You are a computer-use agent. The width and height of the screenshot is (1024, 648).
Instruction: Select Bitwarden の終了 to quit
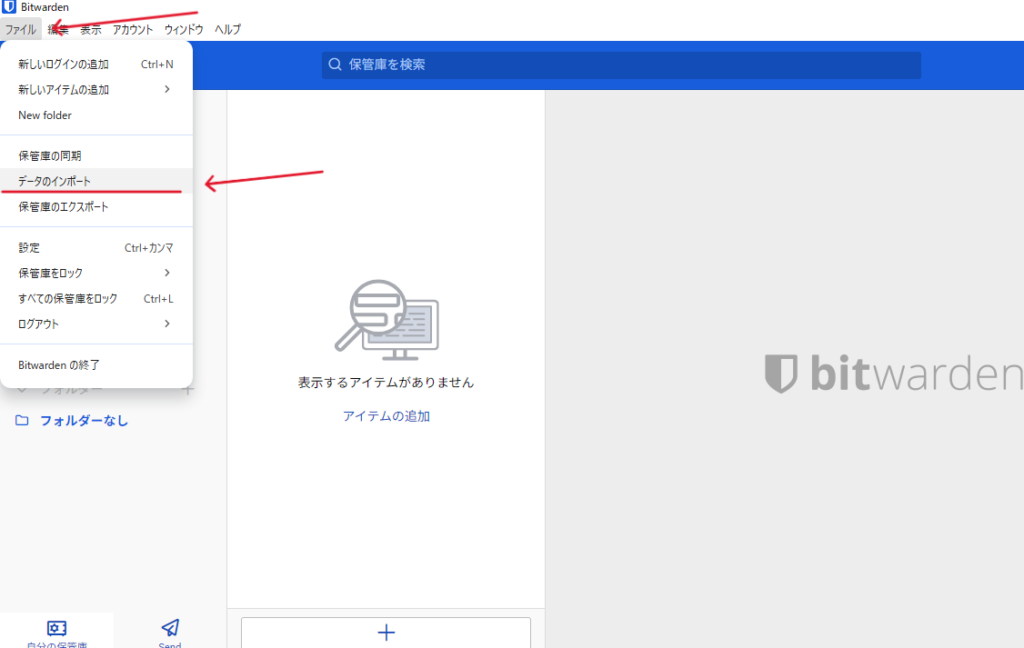click(x=96, y=364)
